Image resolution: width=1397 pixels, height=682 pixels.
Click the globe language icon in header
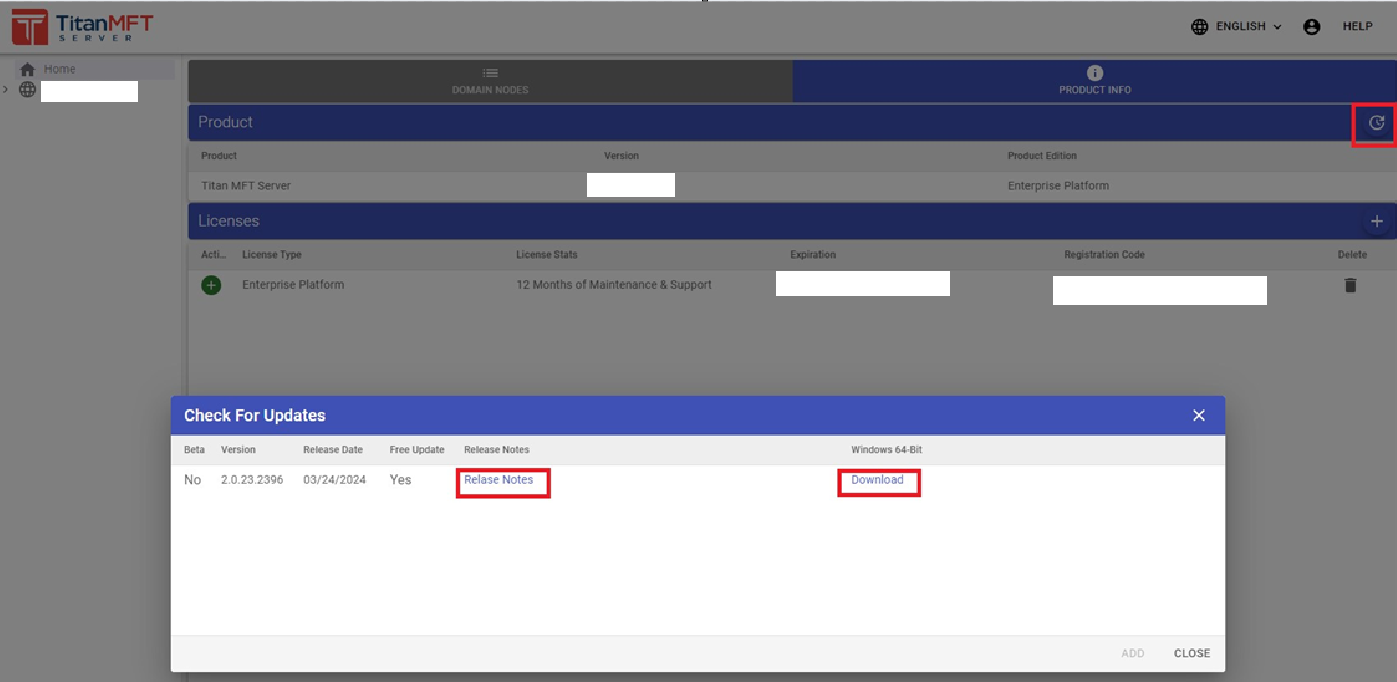[1200, 27]
